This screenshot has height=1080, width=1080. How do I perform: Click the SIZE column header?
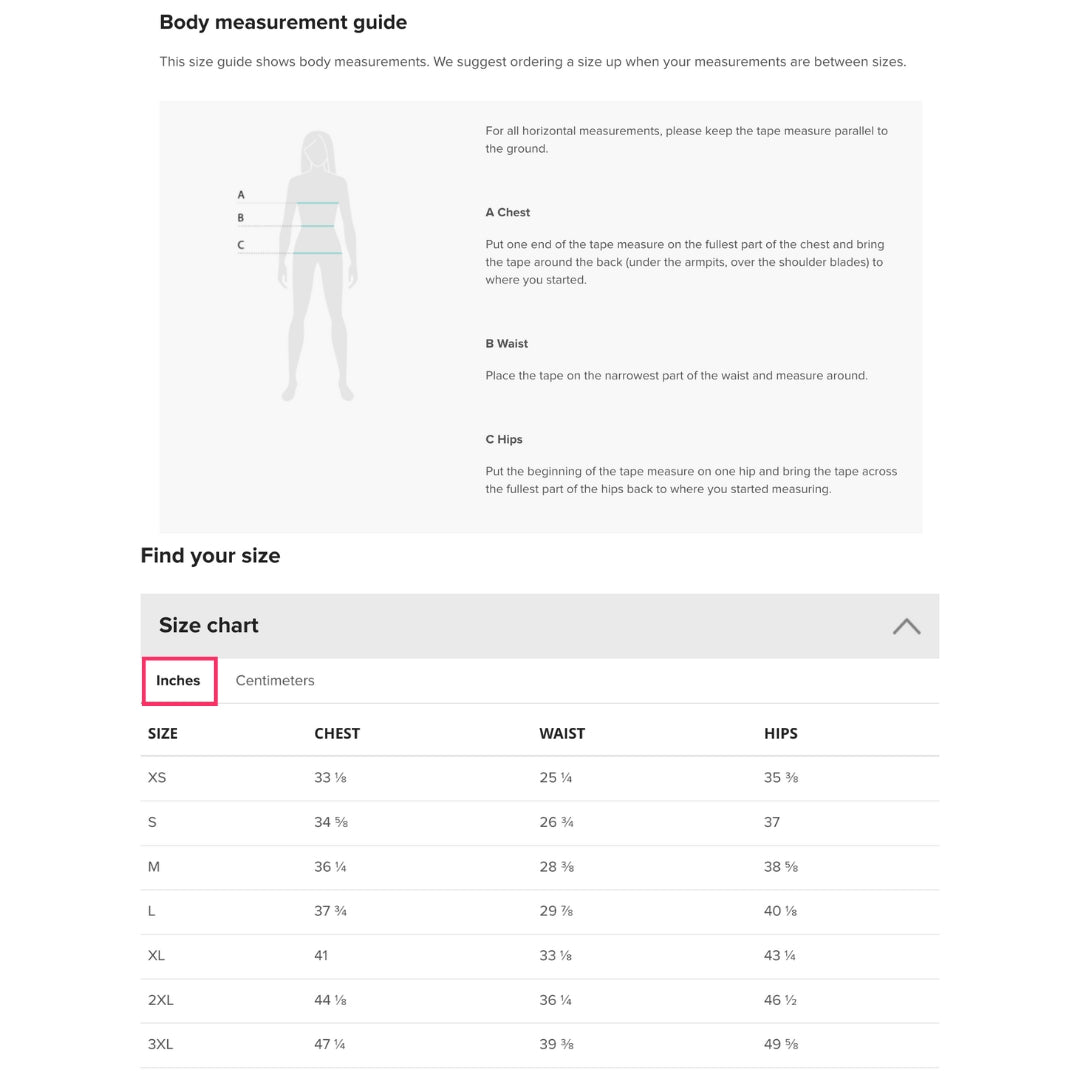pyautogui.click(x=163, y=734)
